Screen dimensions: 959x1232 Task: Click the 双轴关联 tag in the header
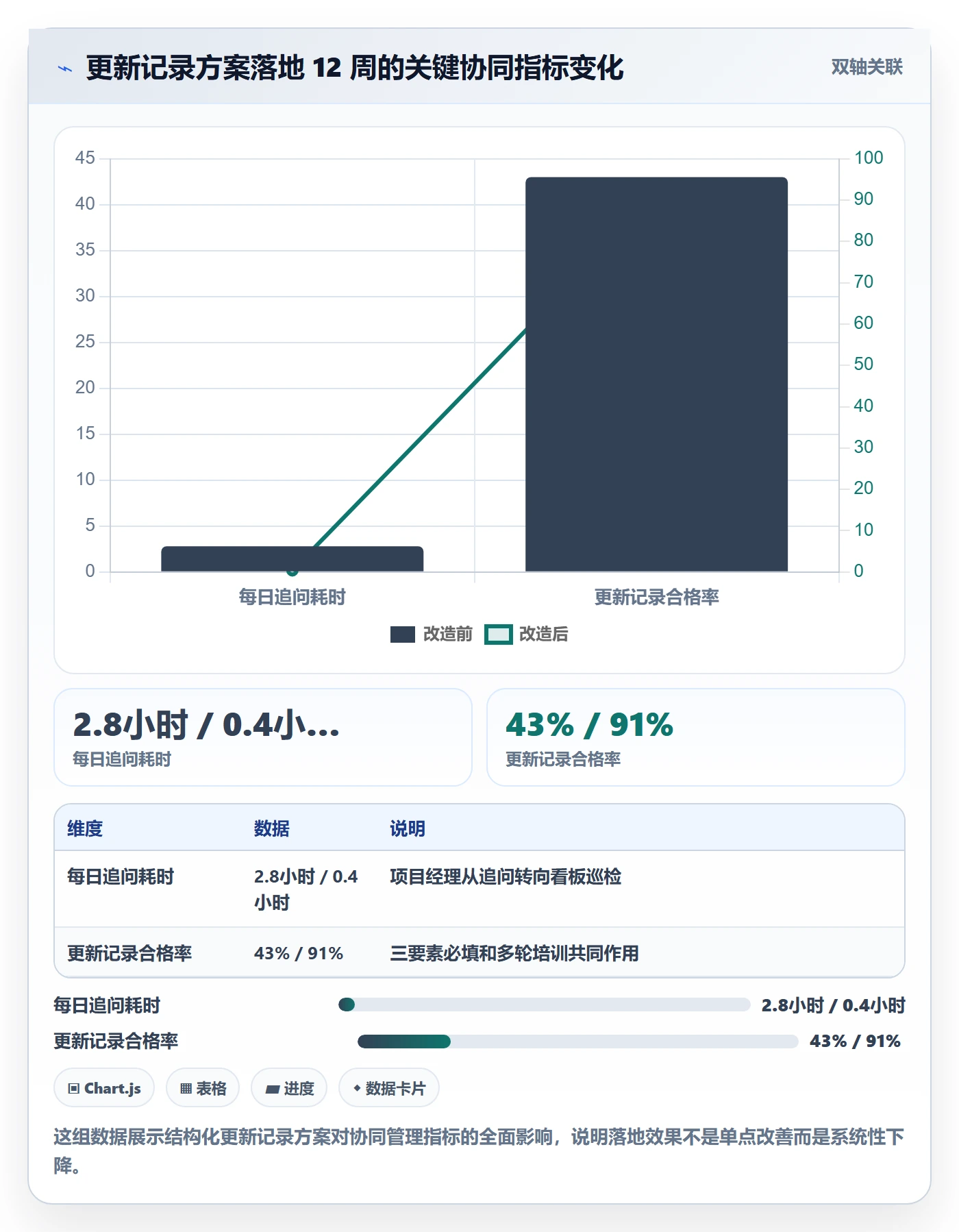click(867, 67)
